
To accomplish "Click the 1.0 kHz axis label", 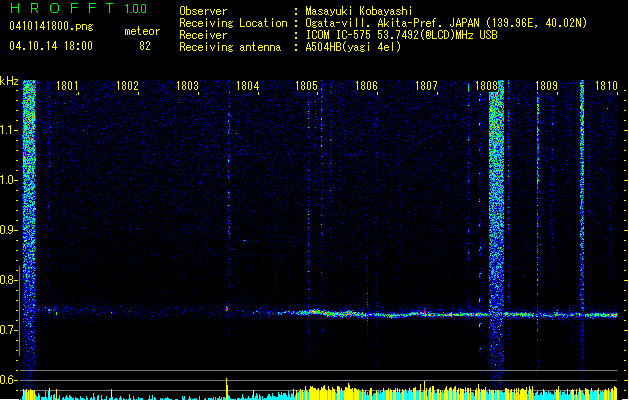I will (9, 180).
